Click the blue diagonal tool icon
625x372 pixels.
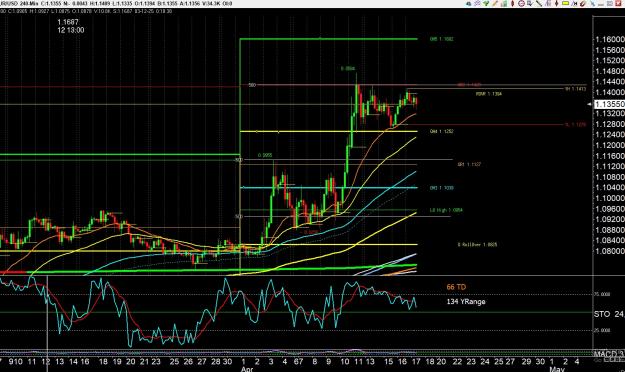coord(592,4)
